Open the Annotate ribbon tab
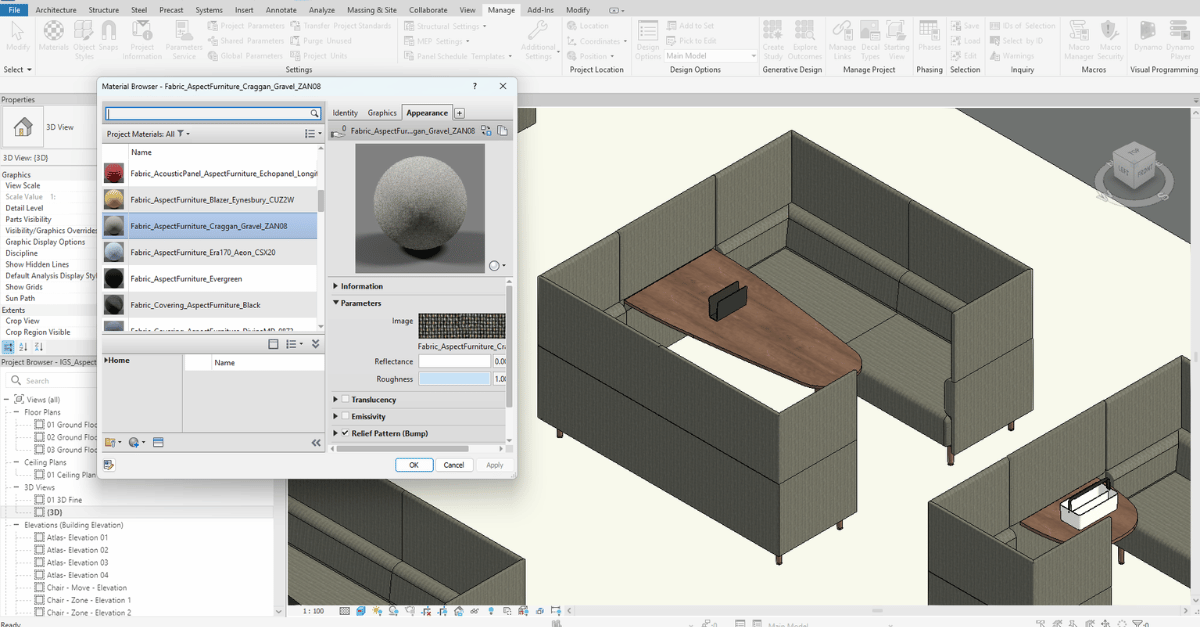This screenshot has height=627, width=1200. tap(281, 10)
